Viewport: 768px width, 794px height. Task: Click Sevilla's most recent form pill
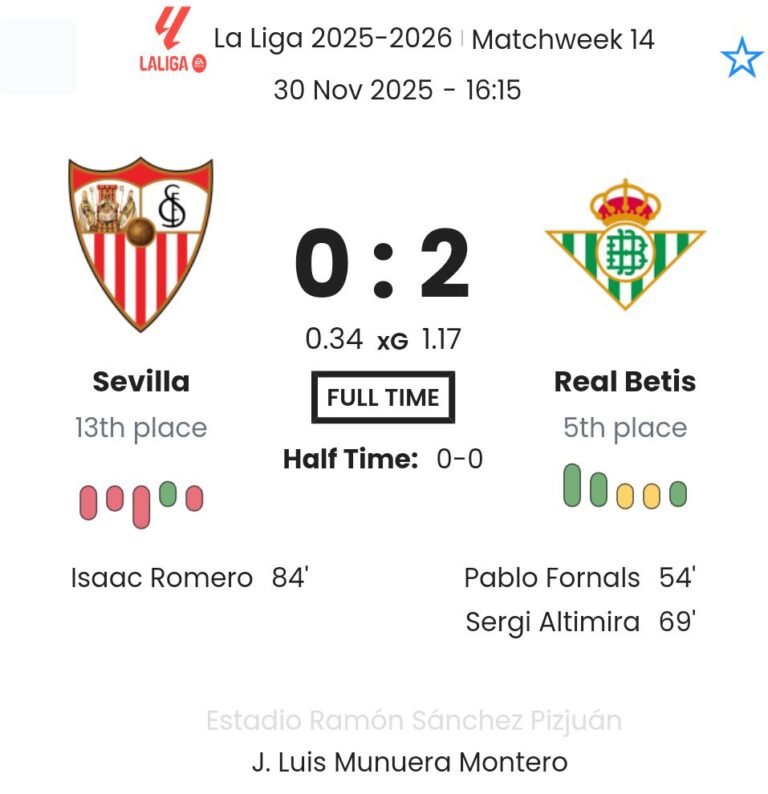194,498
